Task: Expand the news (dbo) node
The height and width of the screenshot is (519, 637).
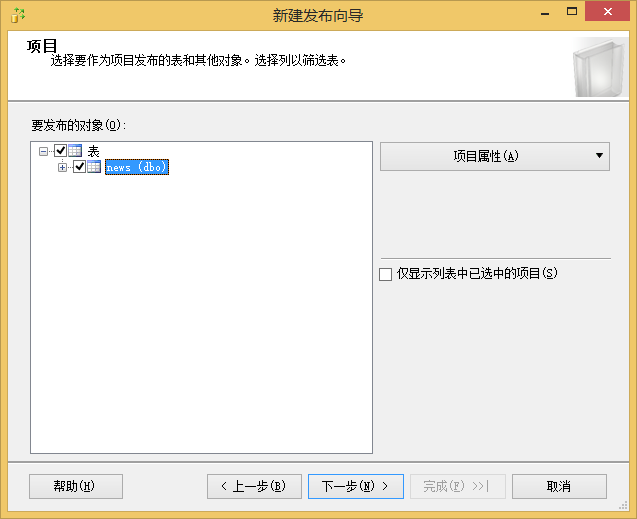Action: 62,167
